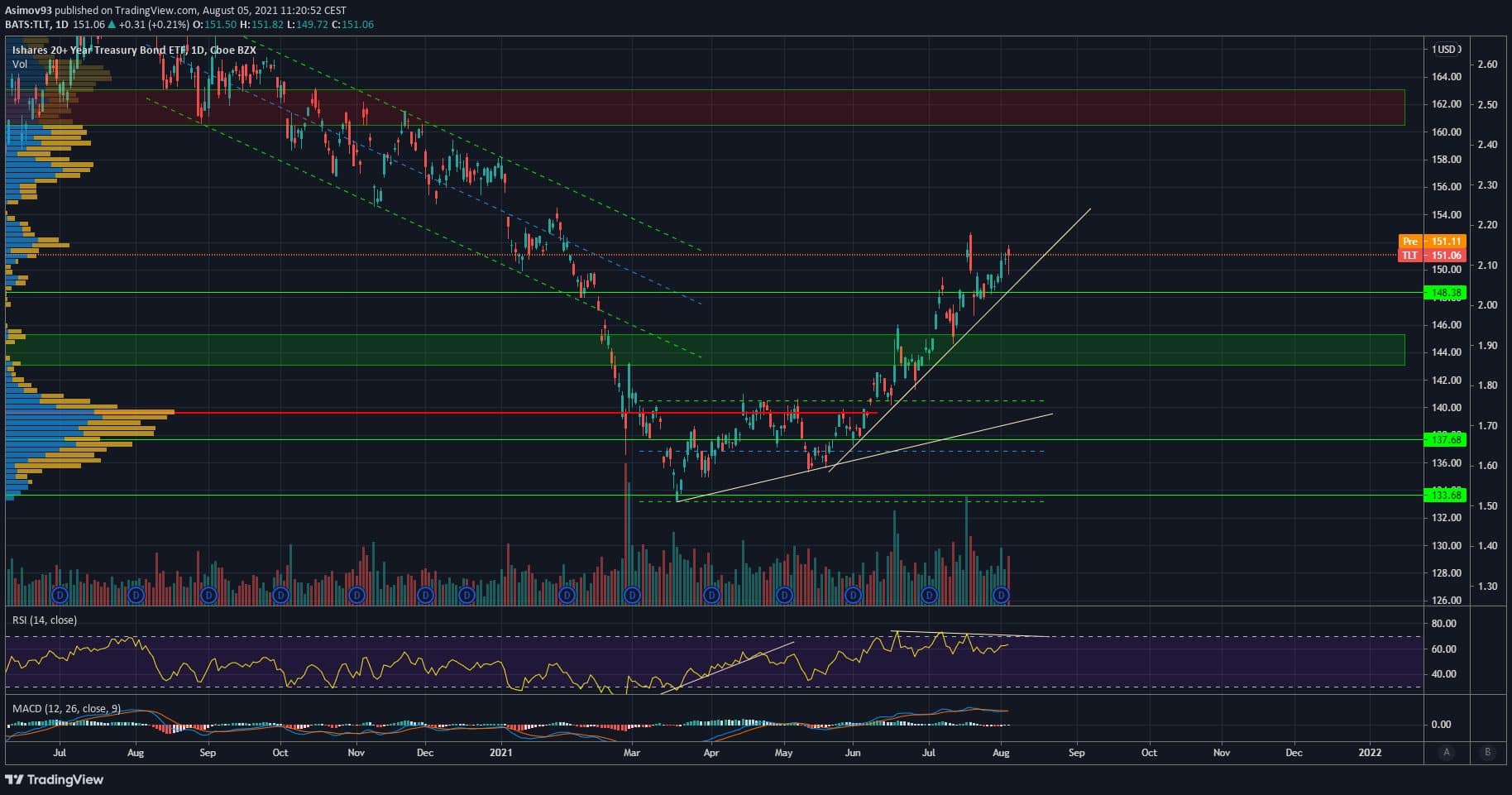Click the Mar label on the time axis

pyautogui.click(x=632, y=753)
